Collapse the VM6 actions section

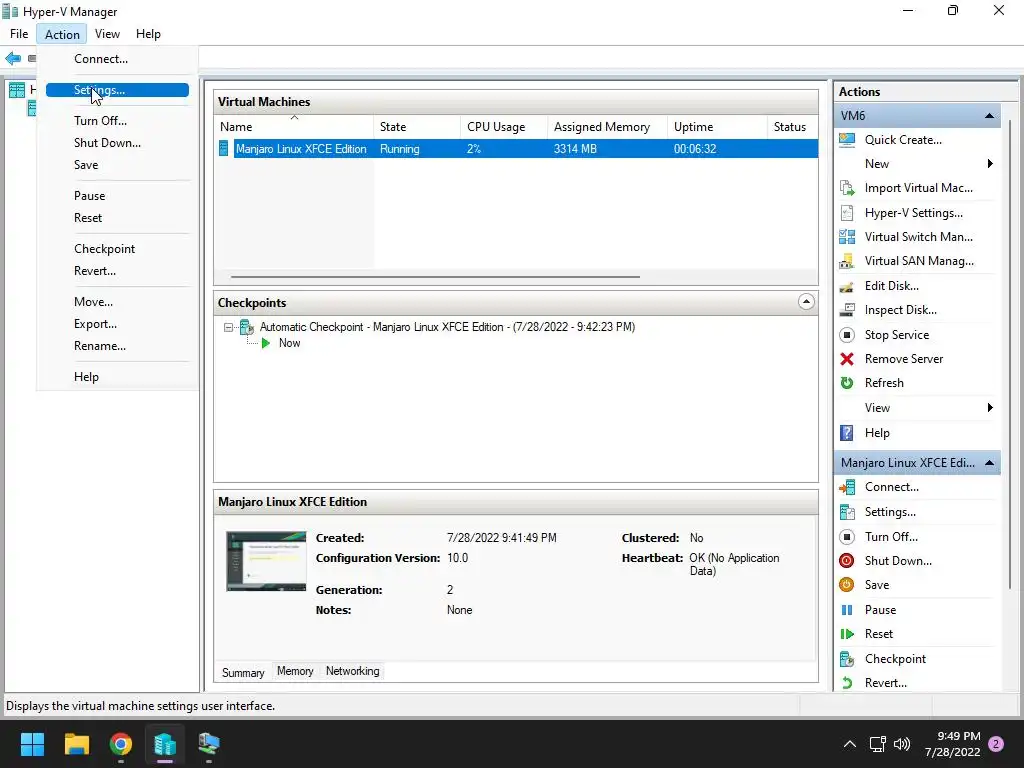pyautogui.click(x=989, y=116)
